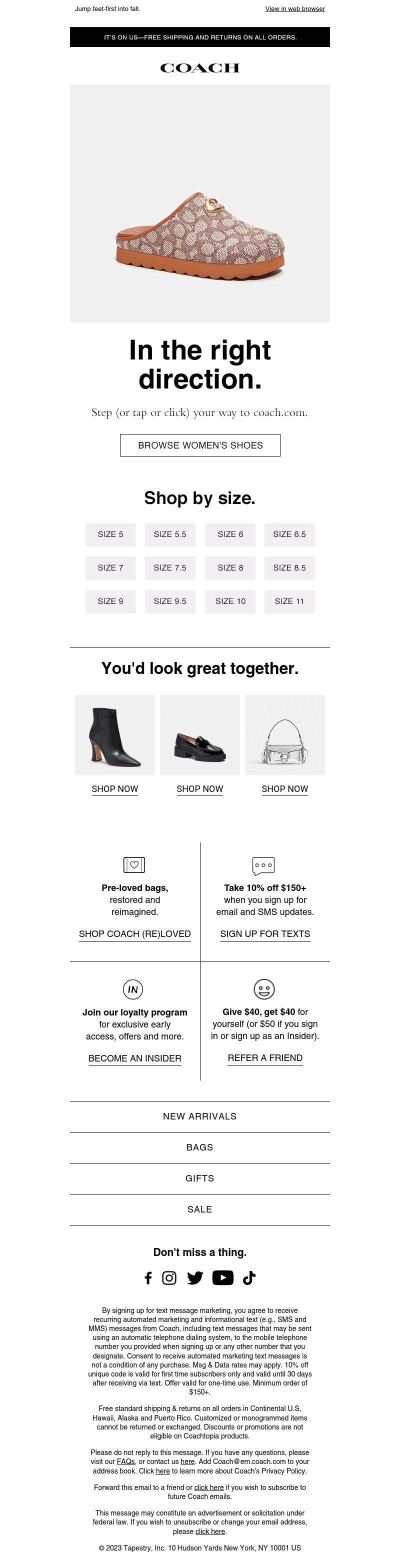Select the Size 10 button
The image size is (400, 1568).
click(x=230, y=601)
